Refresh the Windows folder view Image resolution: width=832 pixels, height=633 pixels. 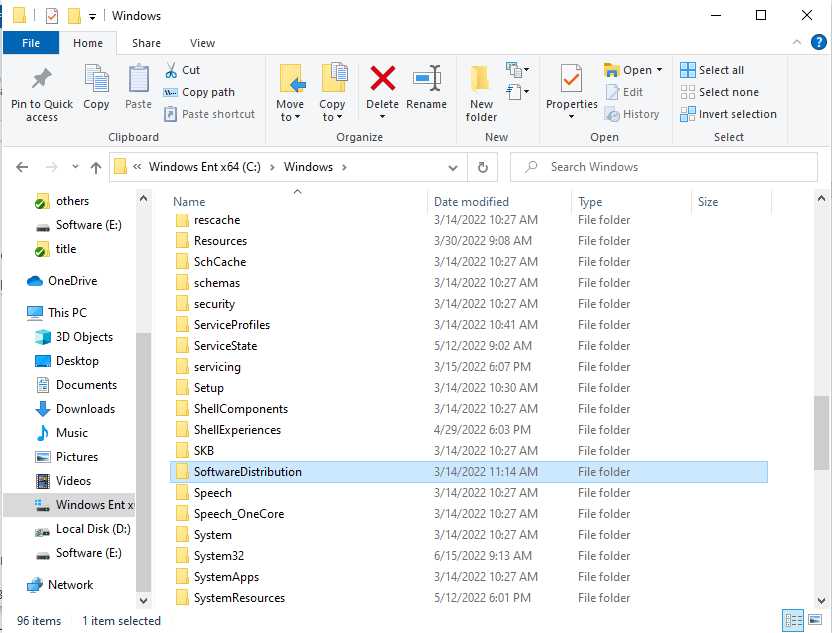tap(482, 168)
